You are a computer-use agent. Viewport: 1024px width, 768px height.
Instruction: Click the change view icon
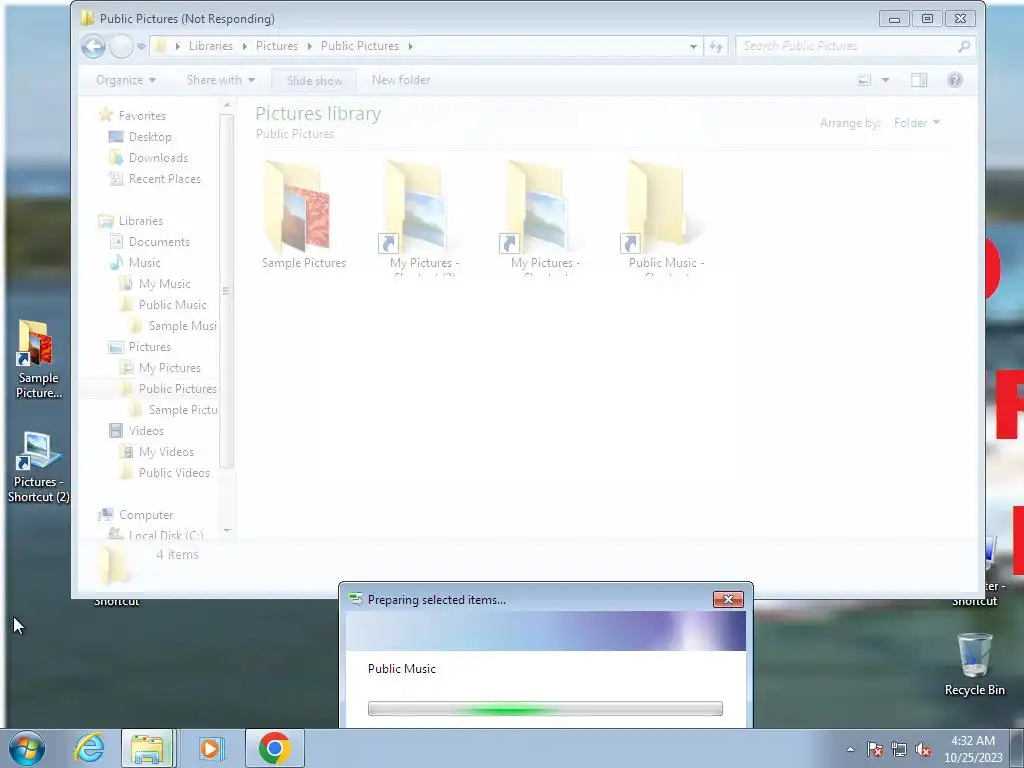tap(864, 80)
